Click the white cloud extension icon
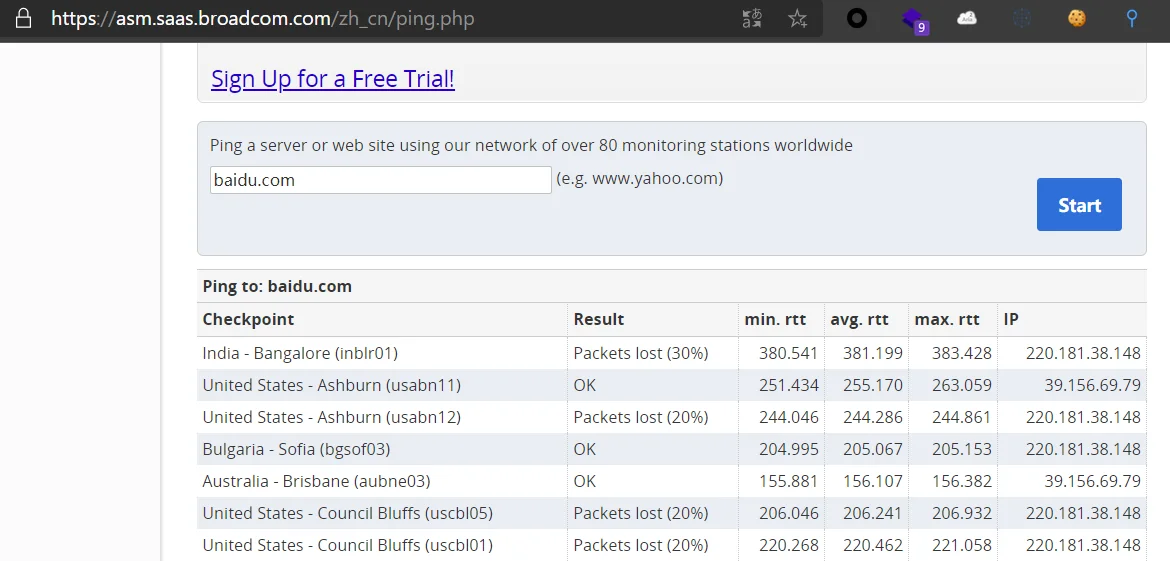 click(x=967, y=19)
